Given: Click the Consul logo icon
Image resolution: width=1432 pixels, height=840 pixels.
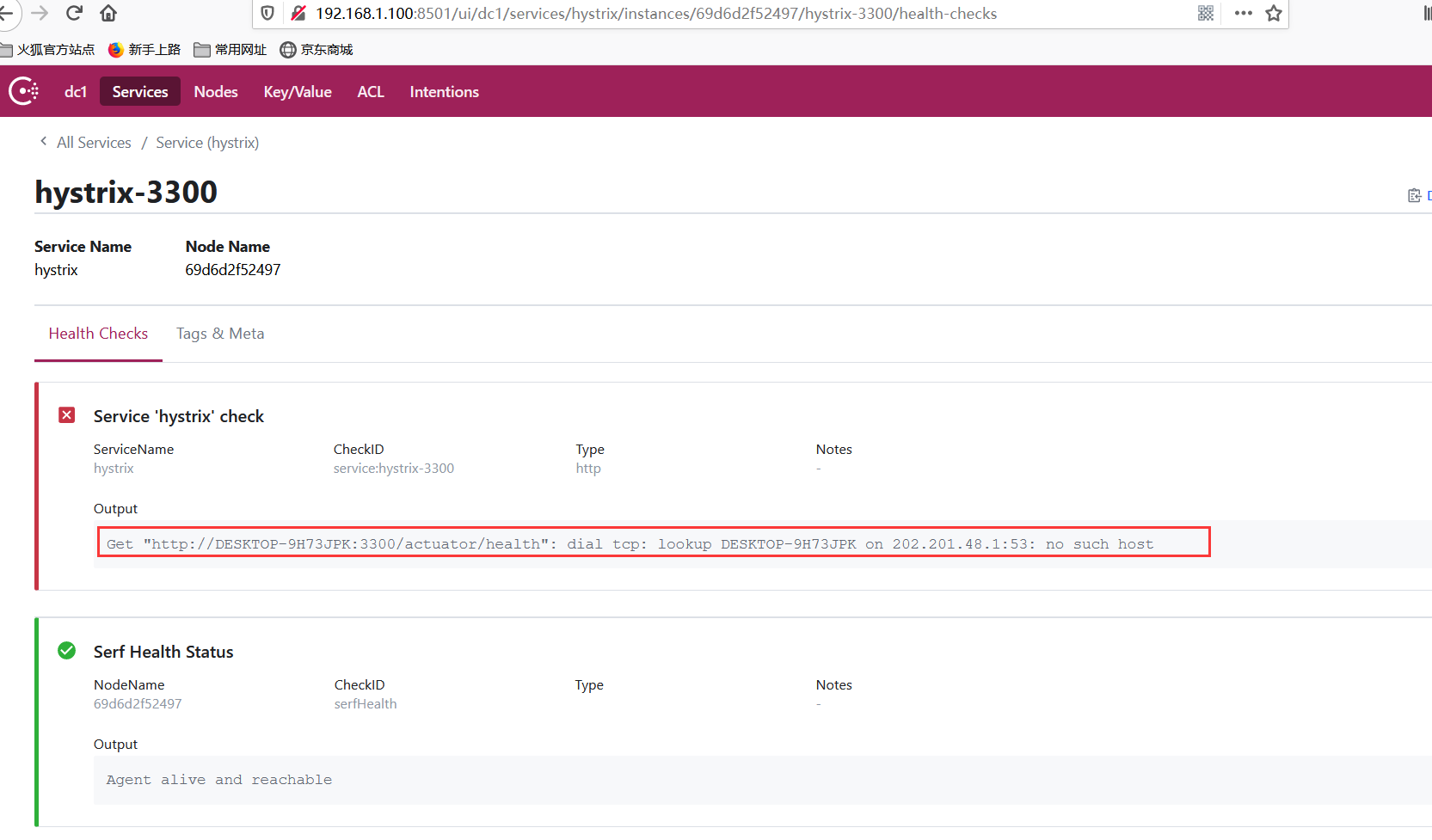Looking at the screenshot, I should click(23, 91).
